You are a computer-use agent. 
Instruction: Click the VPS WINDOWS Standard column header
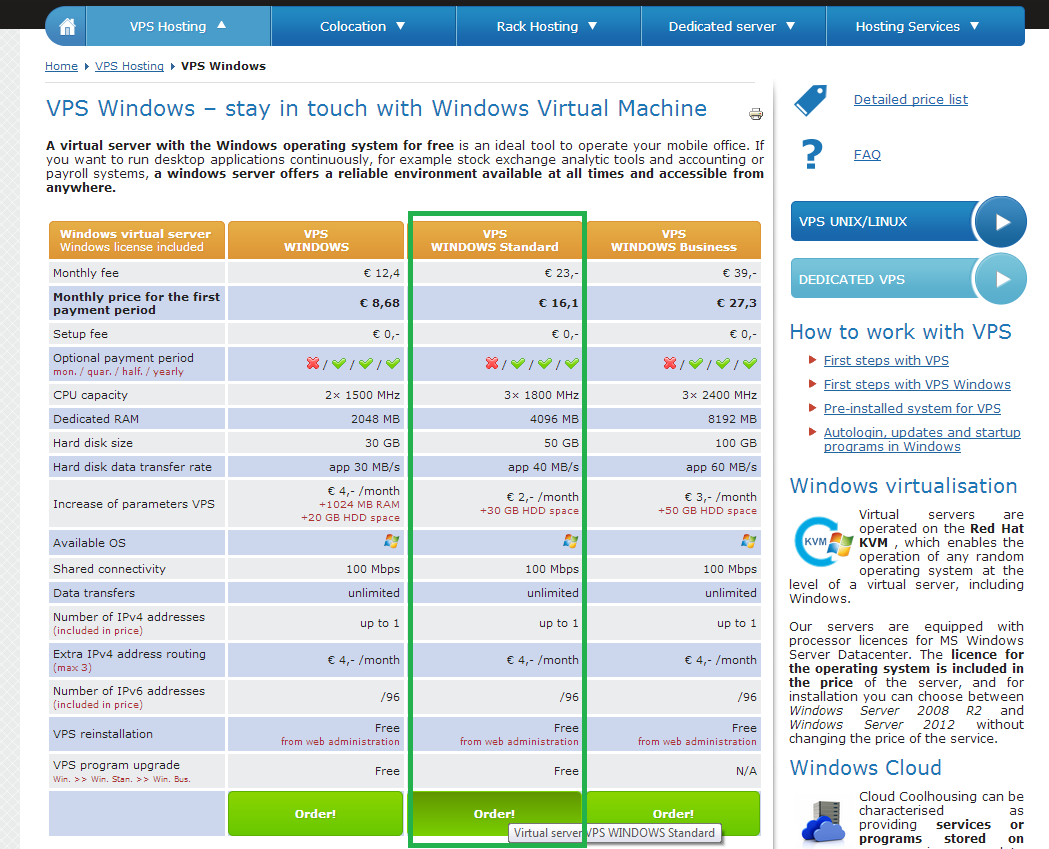(494, 240)
